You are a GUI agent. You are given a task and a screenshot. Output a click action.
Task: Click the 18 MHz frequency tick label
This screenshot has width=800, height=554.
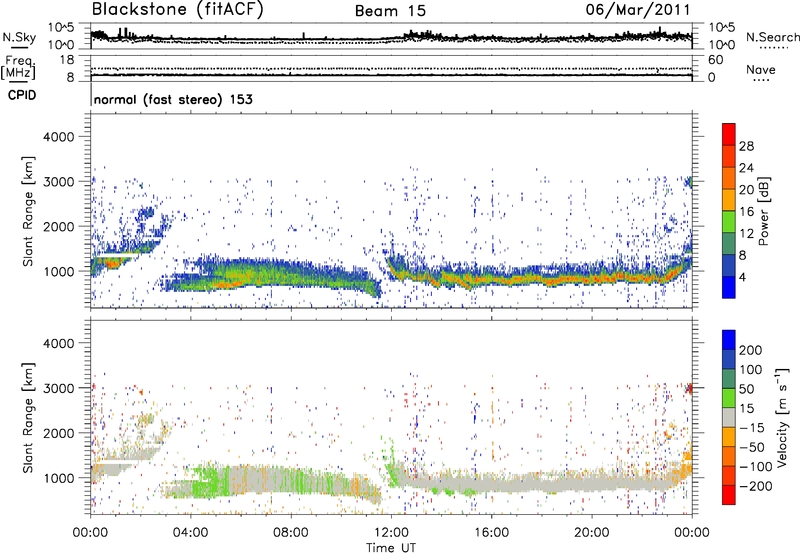(67, 60)
